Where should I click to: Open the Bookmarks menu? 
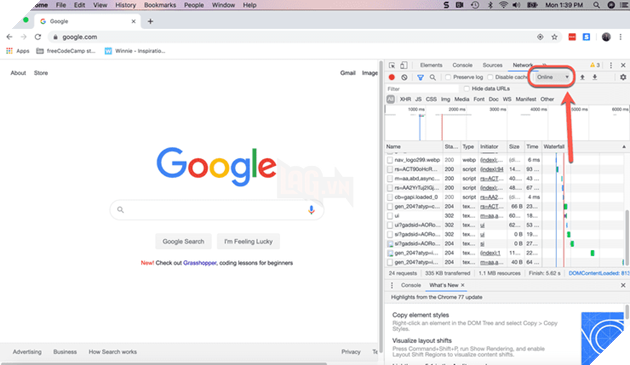[x=160, y=5]
